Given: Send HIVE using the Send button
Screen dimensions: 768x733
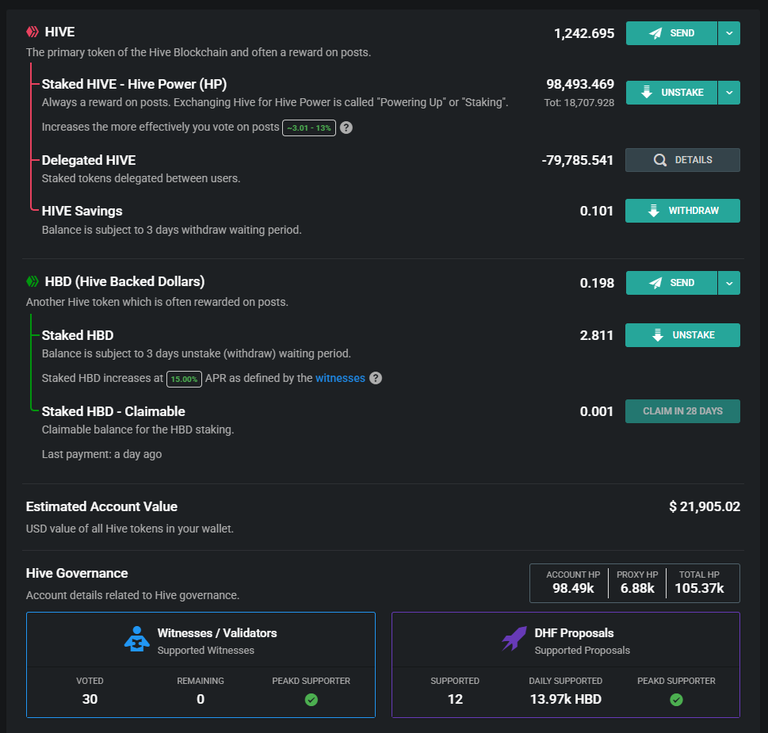Looking at the screenshot, I should [671, 33].
